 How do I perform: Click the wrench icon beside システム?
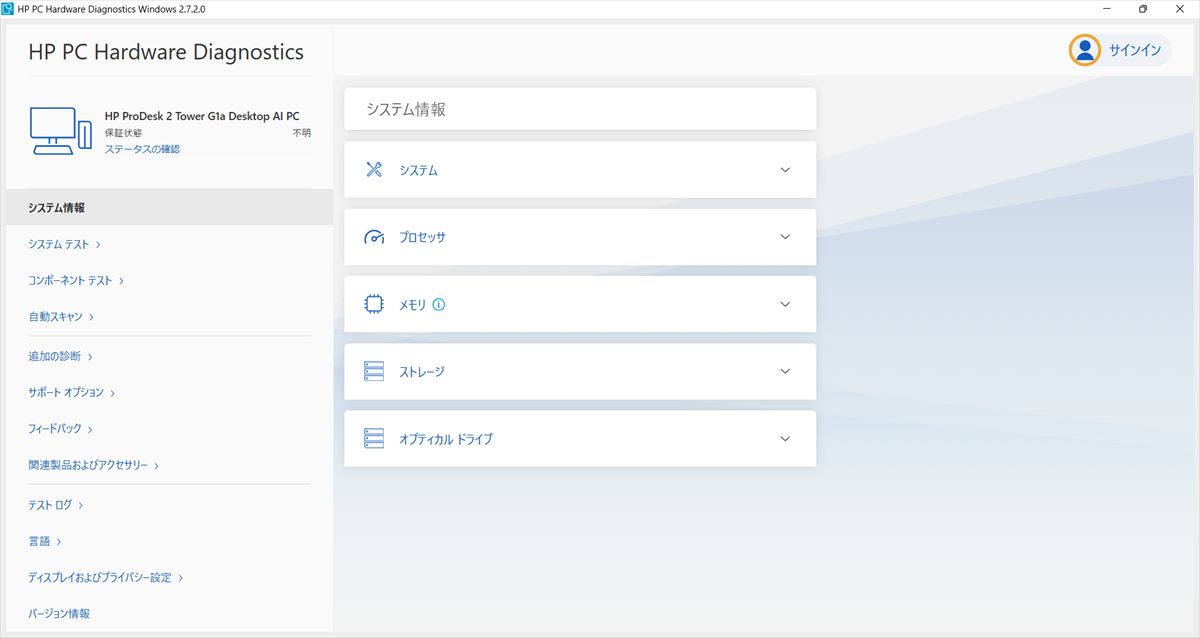pyautogui.click(x=374, y=170)
